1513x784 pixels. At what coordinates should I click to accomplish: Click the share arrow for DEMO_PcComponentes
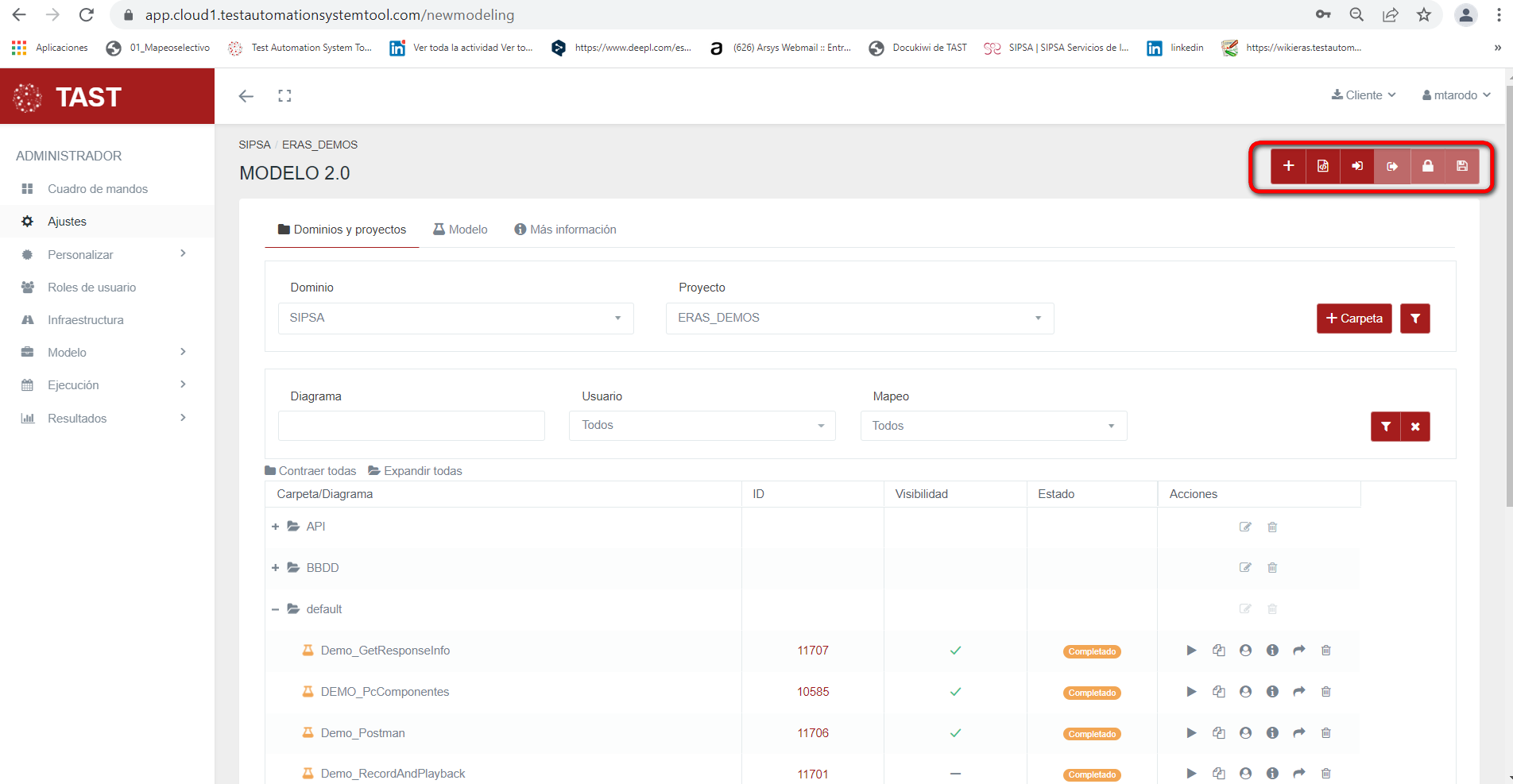tap(1299, 692)
